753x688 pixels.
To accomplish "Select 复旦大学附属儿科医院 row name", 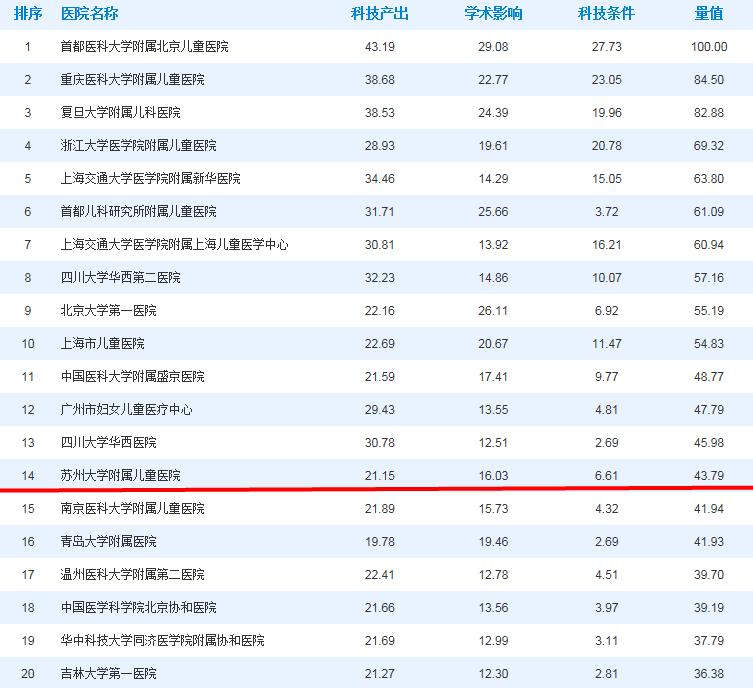I will 121,112.
